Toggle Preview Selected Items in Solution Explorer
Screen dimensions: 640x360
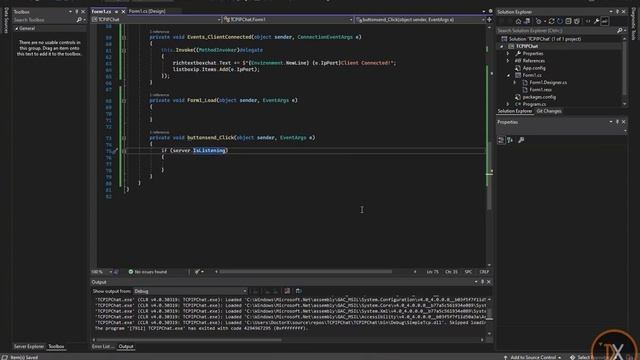(604, 21)
